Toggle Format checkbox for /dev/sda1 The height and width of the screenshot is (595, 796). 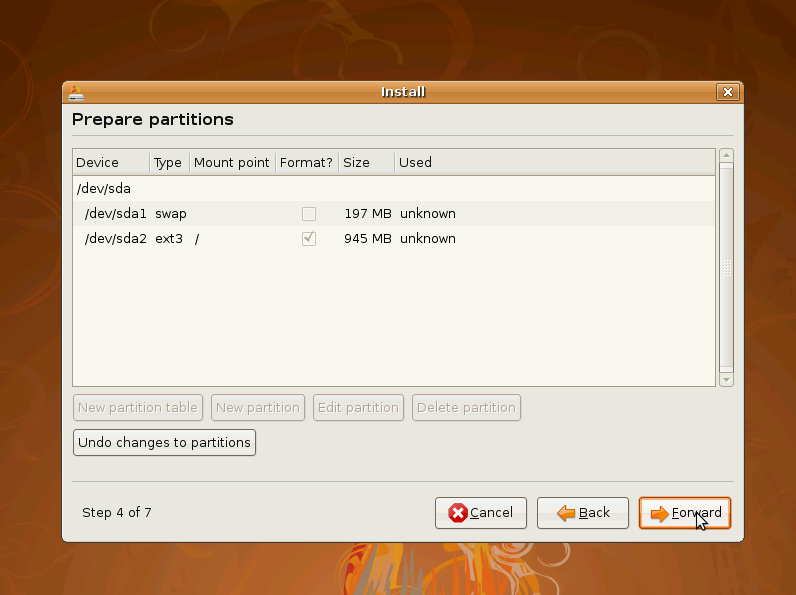click(309, 214)
